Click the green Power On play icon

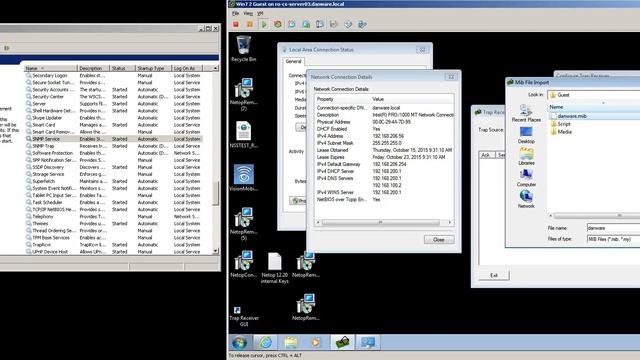pyautogui.click(x=264, y=24)
